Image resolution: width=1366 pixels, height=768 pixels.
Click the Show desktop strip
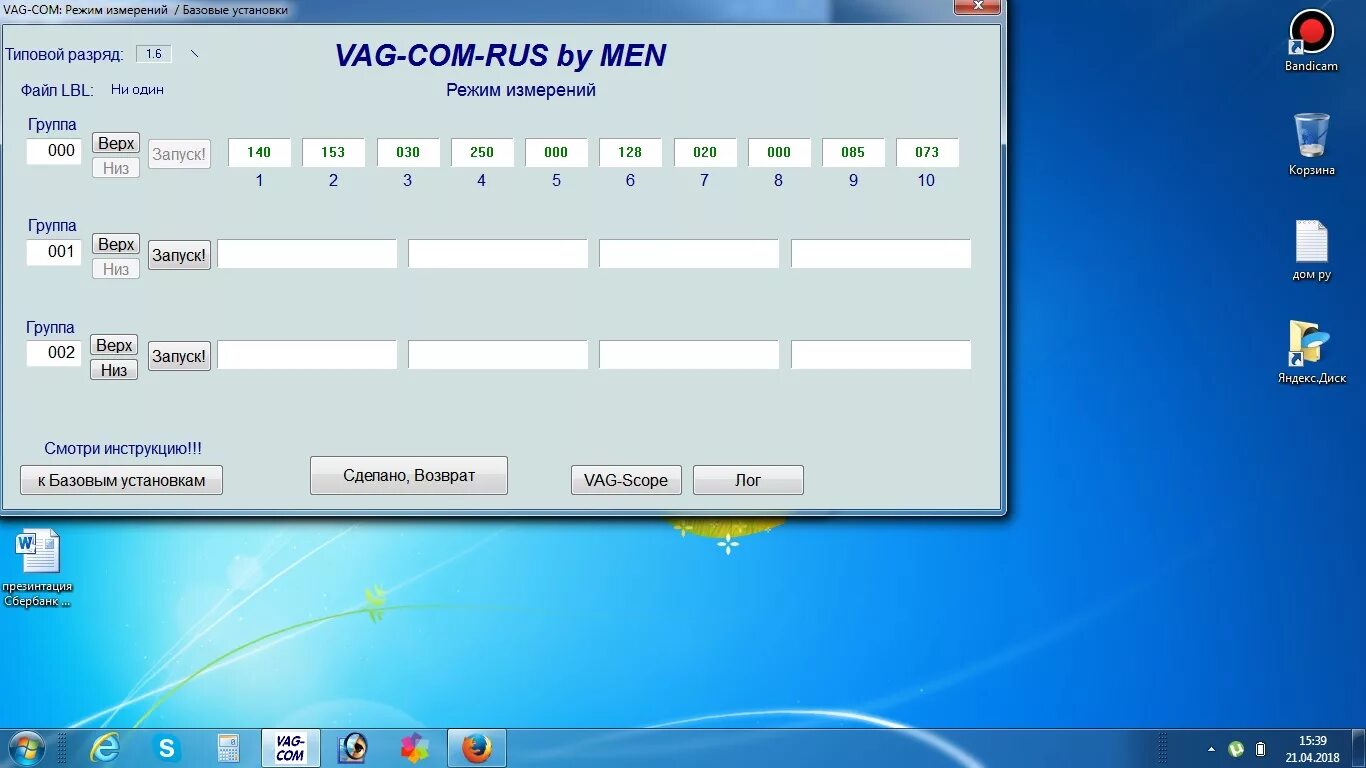[1359, 749]
